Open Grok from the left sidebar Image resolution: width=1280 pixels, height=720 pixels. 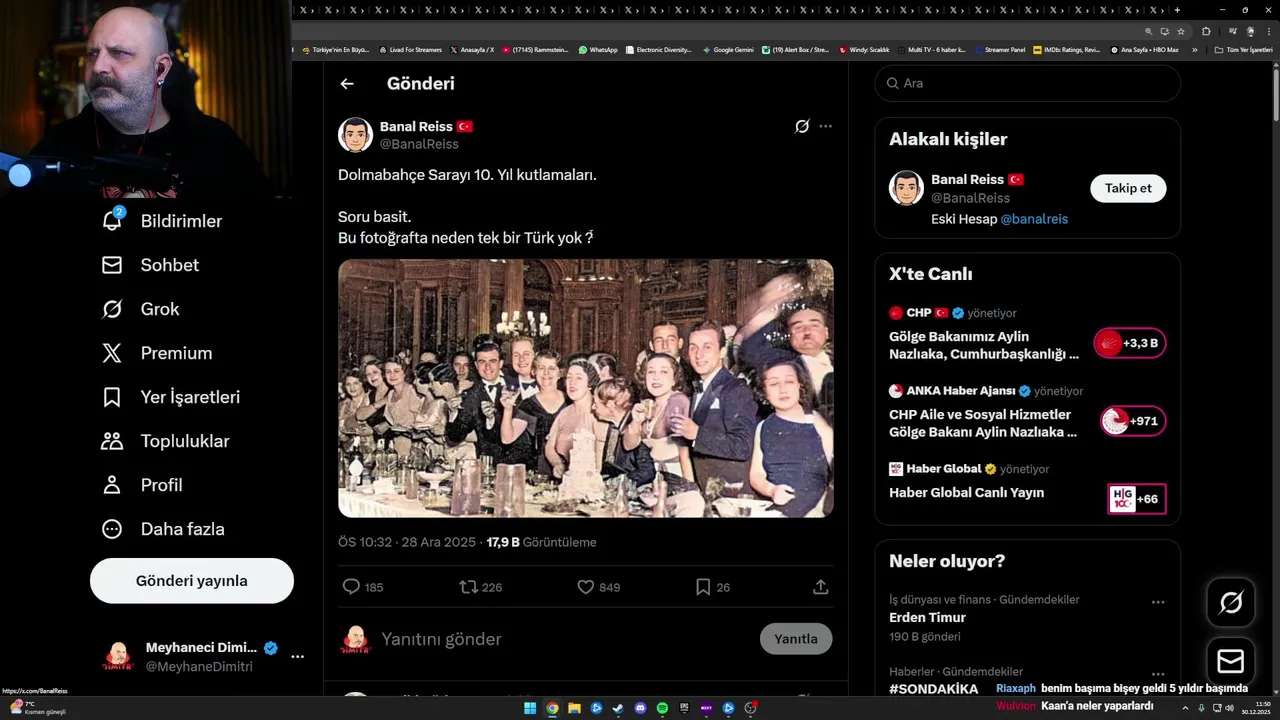141,309
